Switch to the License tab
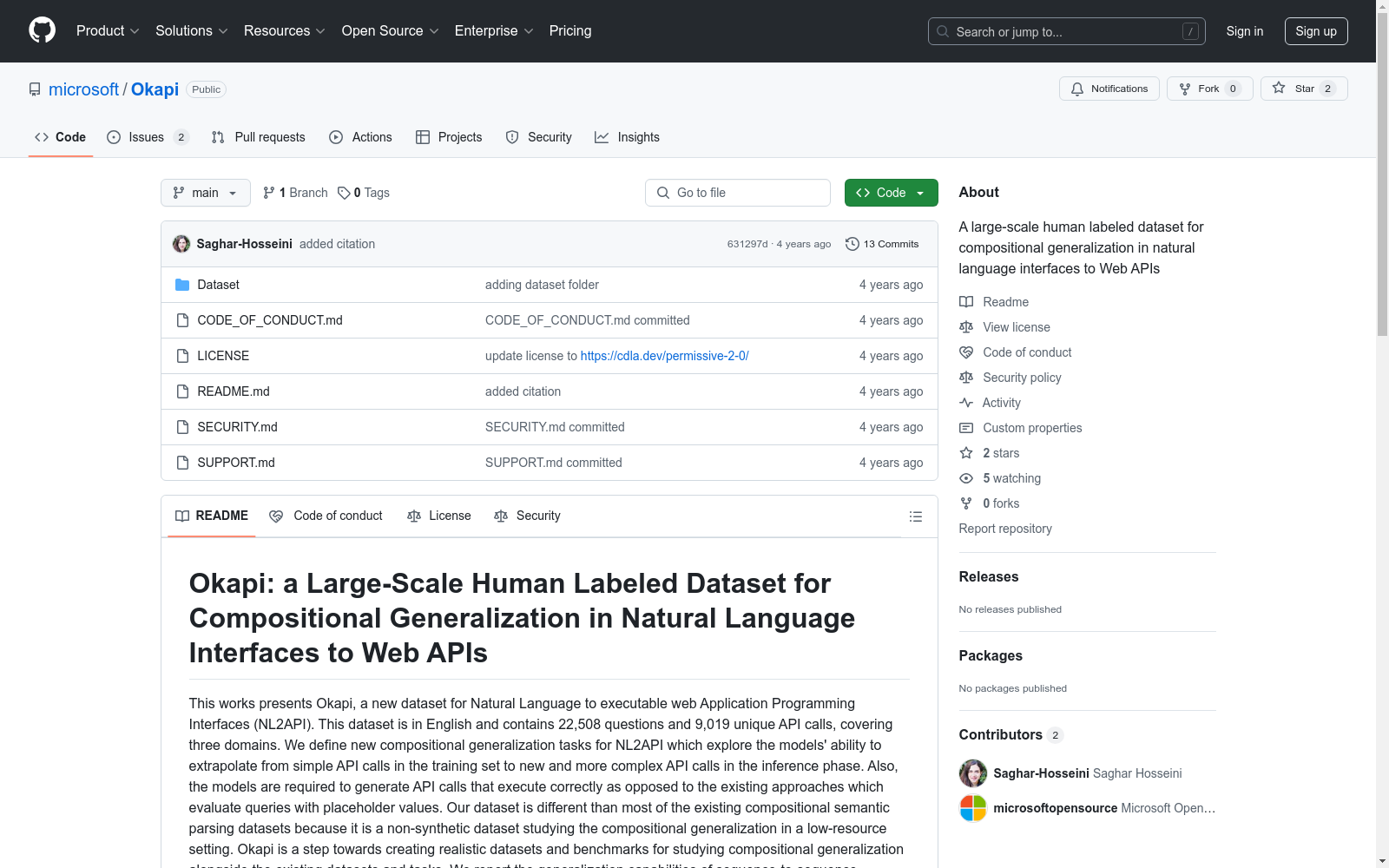This screenshot has height=868, width=1389. coord(439,516)
